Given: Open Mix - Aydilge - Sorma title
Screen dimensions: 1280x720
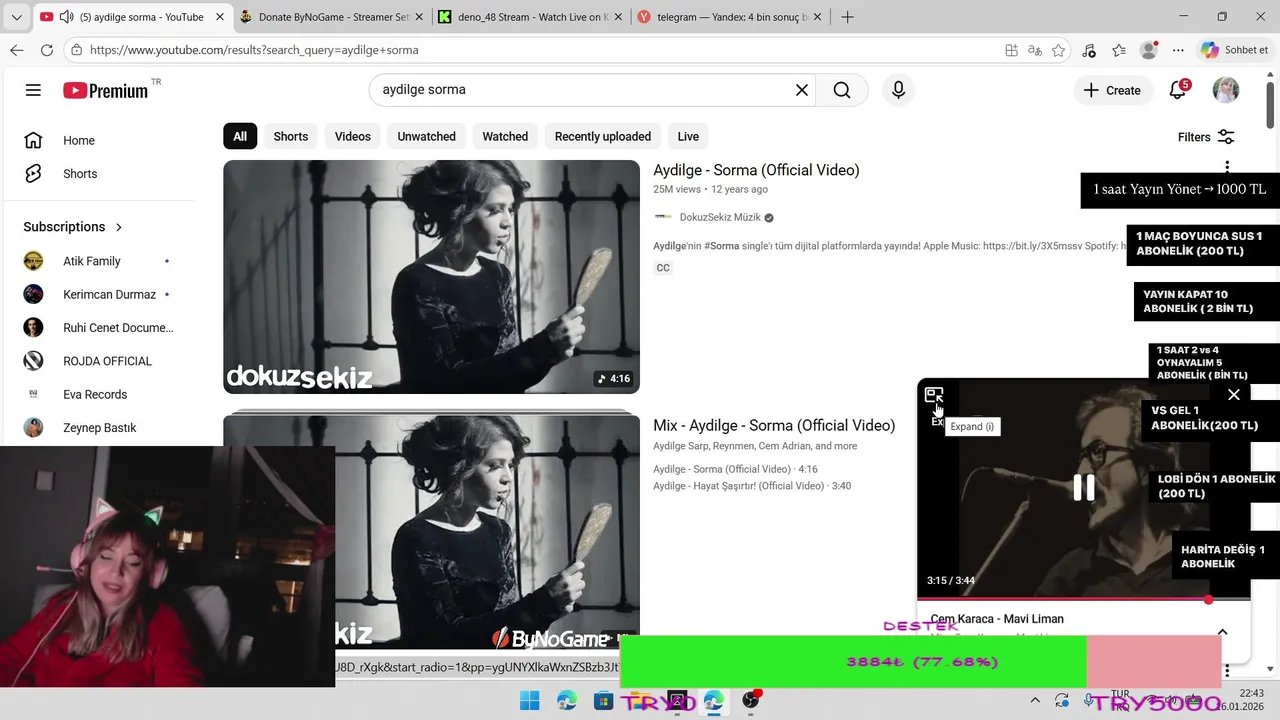Looking at the screenshot, I should coord(774,425).
